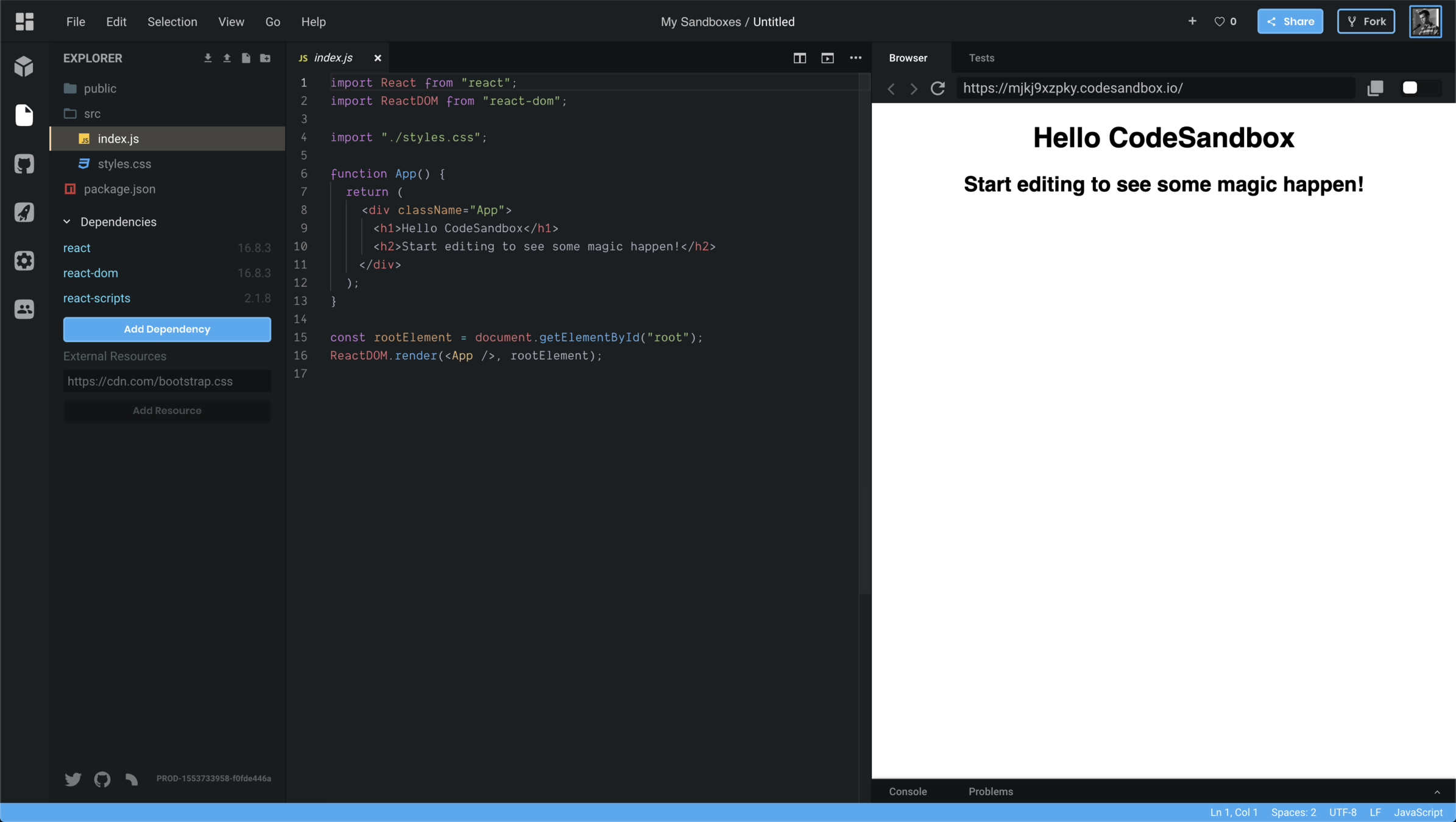Viewport: 1456px width, 822px height.
Task: Open the editor more options ellipsis
Action: coord(855,58)
